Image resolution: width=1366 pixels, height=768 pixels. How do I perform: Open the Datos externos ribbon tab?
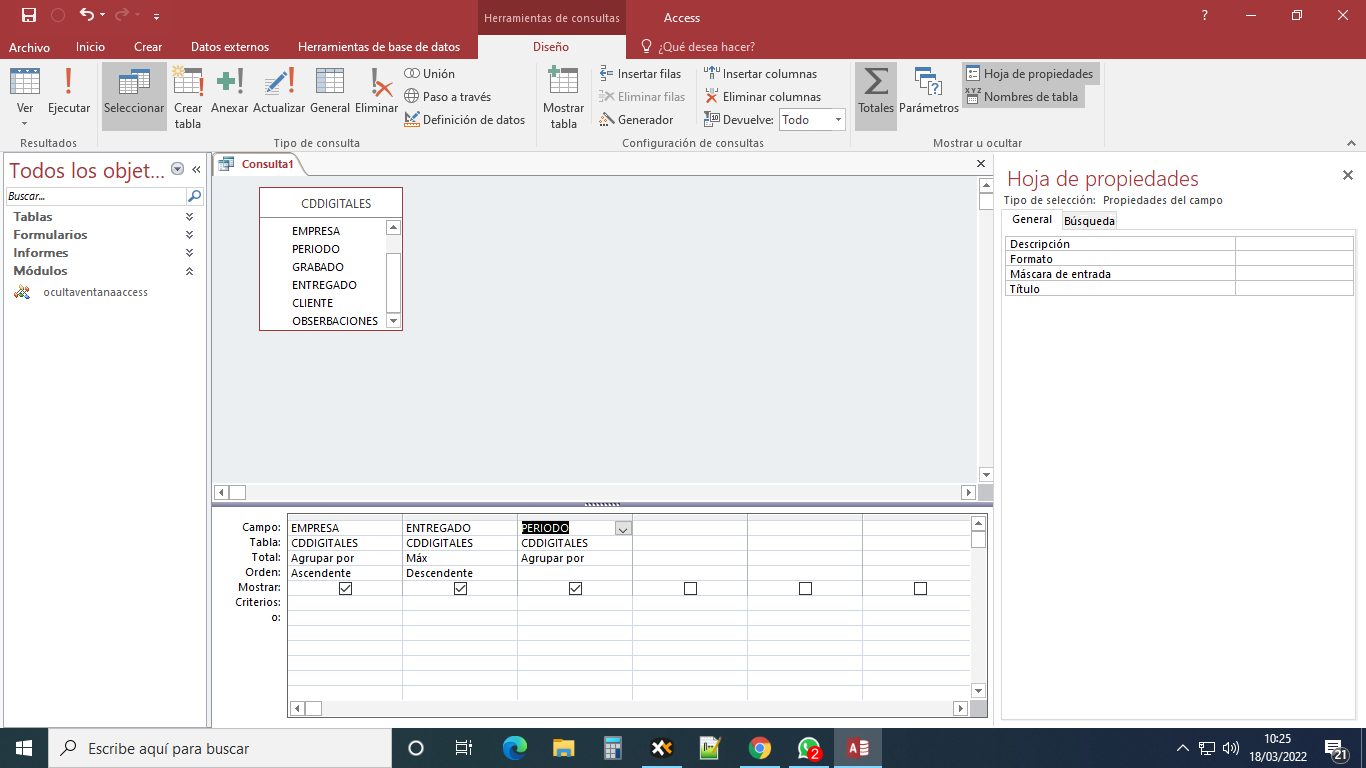(x=229, y=47)
